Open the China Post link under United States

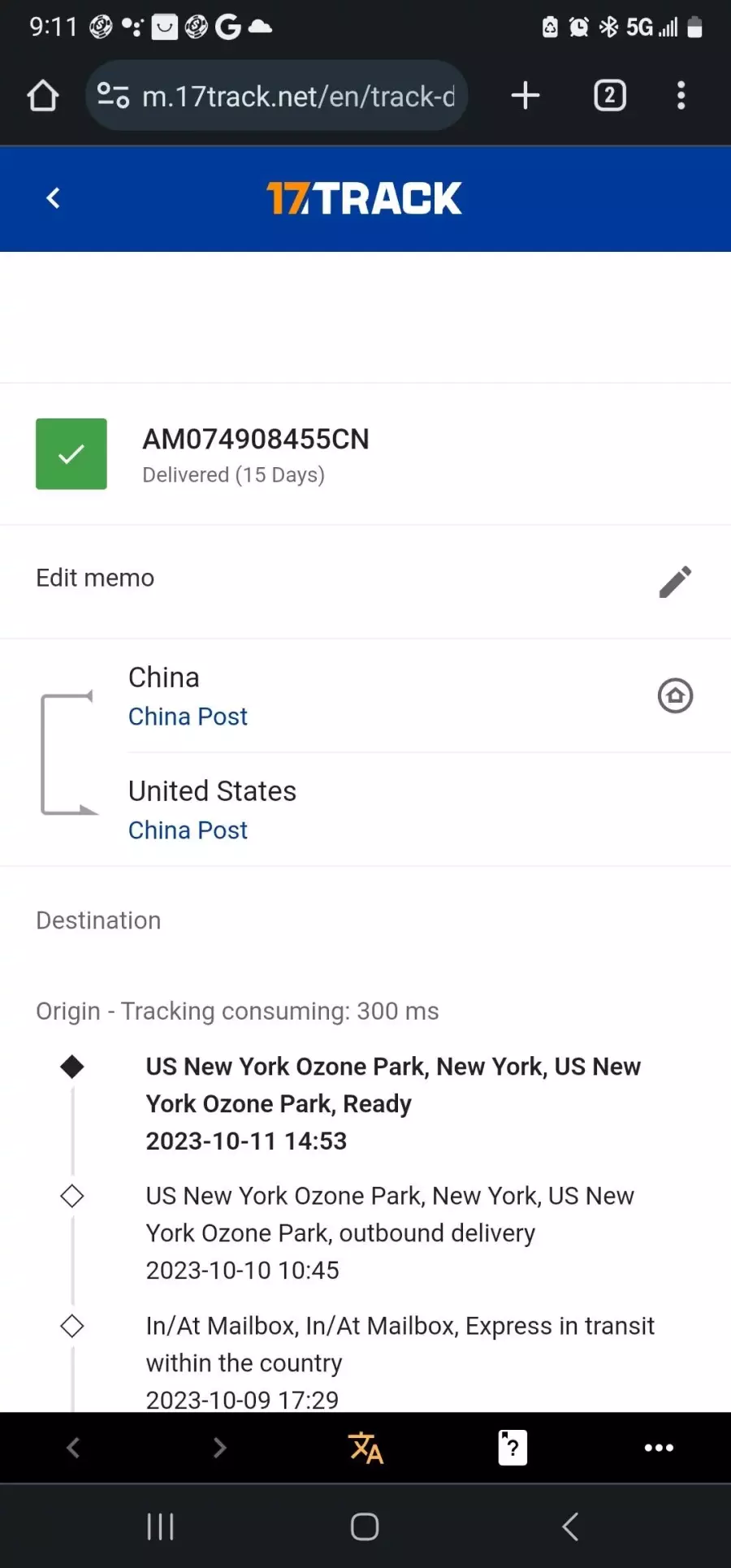(x=188, y=830)
